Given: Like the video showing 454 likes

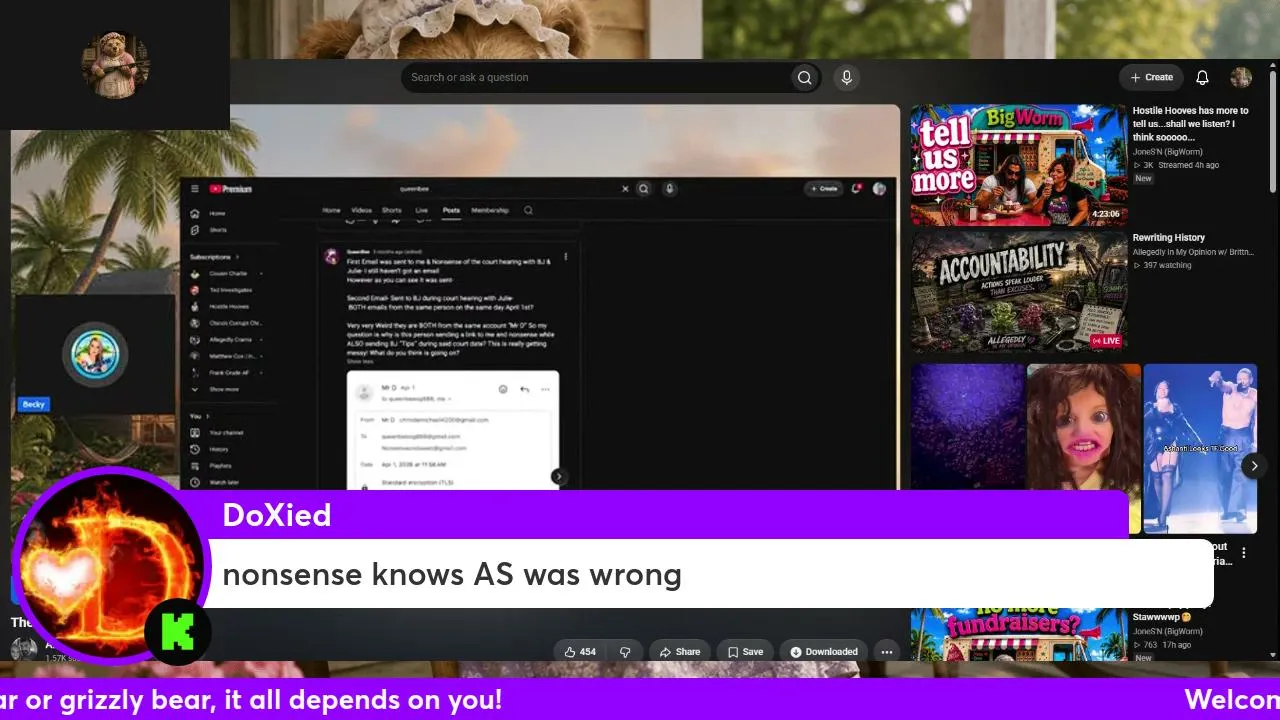Looking at the screenshot, I should coord(580,652).
